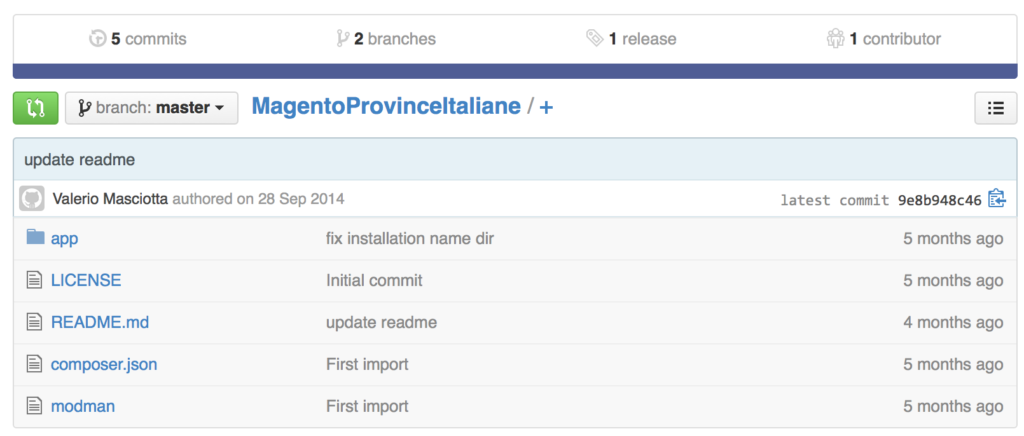Click the branches fork icon
Image resolution: width=1024 pixels, height=436 pixels.
point(343,39)
